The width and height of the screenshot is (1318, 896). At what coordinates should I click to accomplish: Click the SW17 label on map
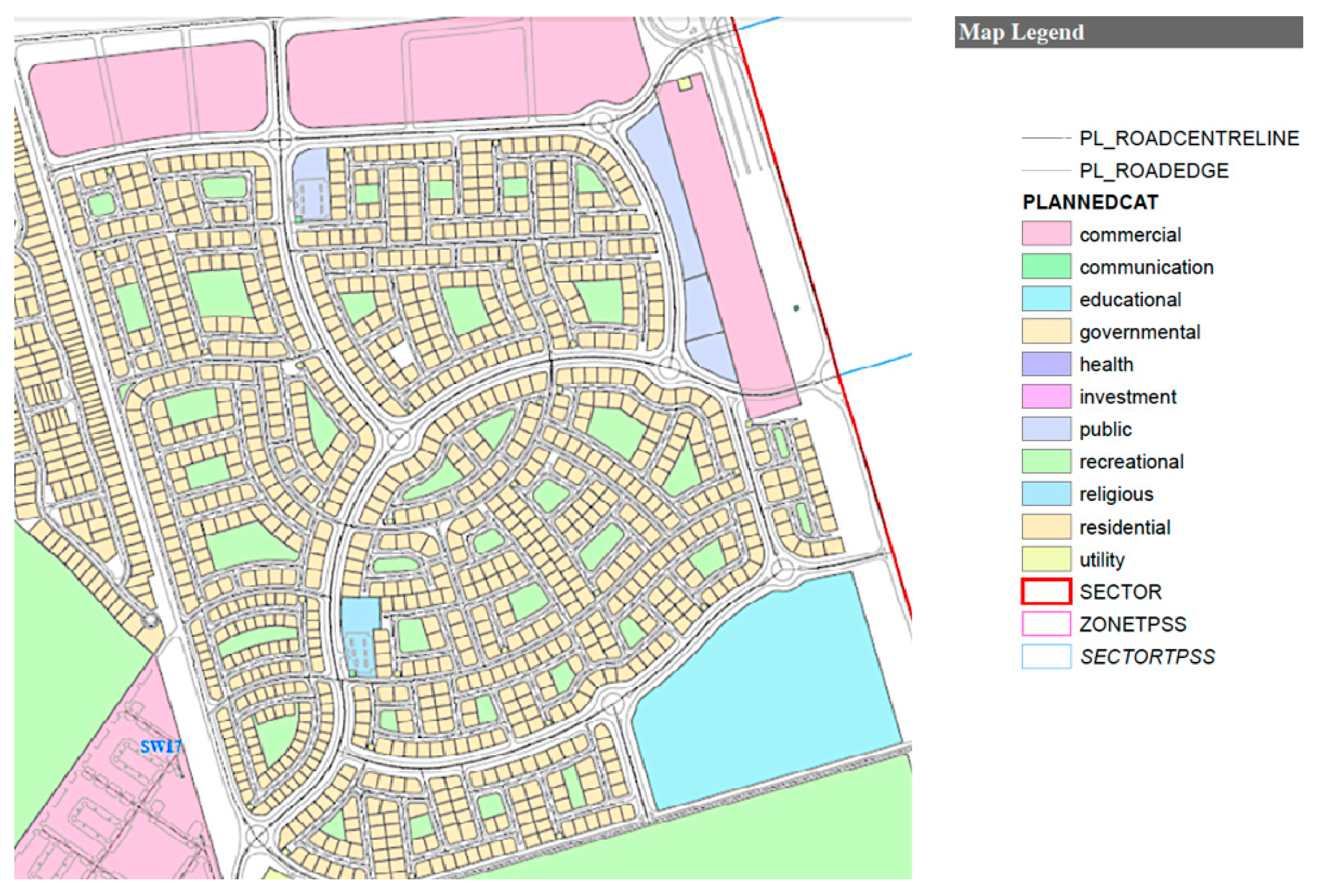(160, 747)
